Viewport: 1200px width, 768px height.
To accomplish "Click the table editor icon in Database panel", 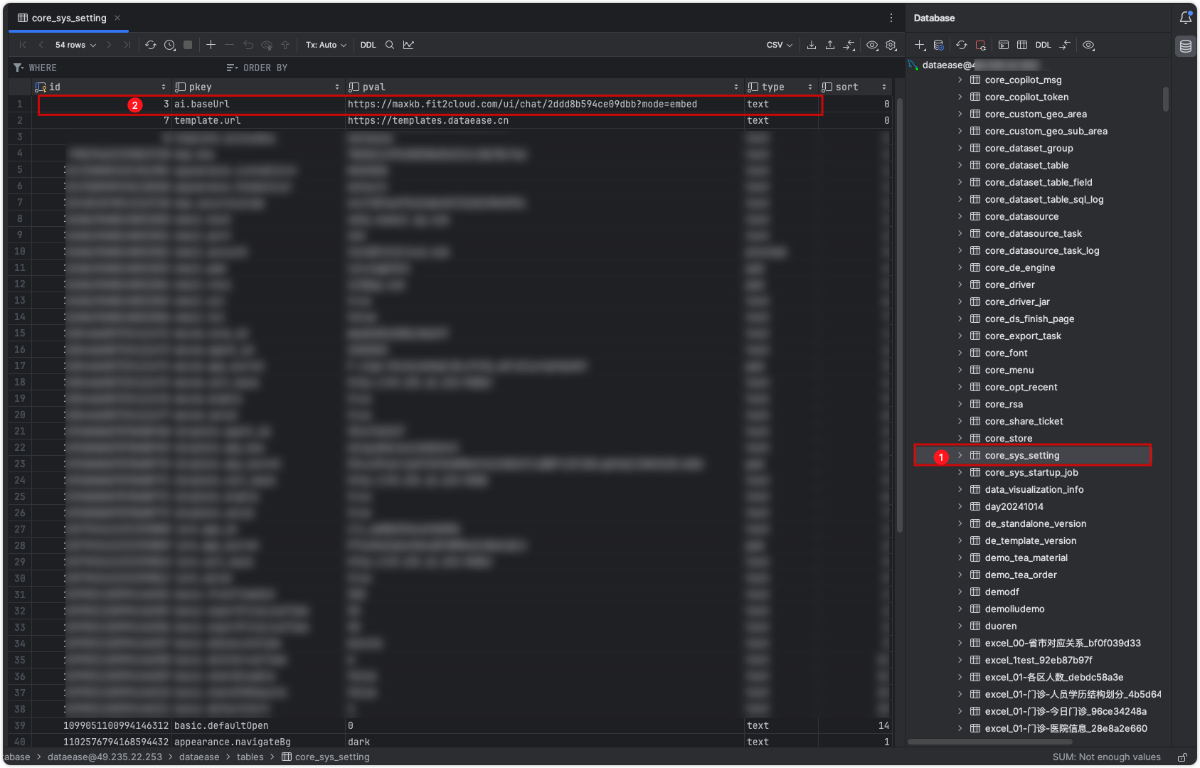I will pyautogui.click(x=1022, y=45).
